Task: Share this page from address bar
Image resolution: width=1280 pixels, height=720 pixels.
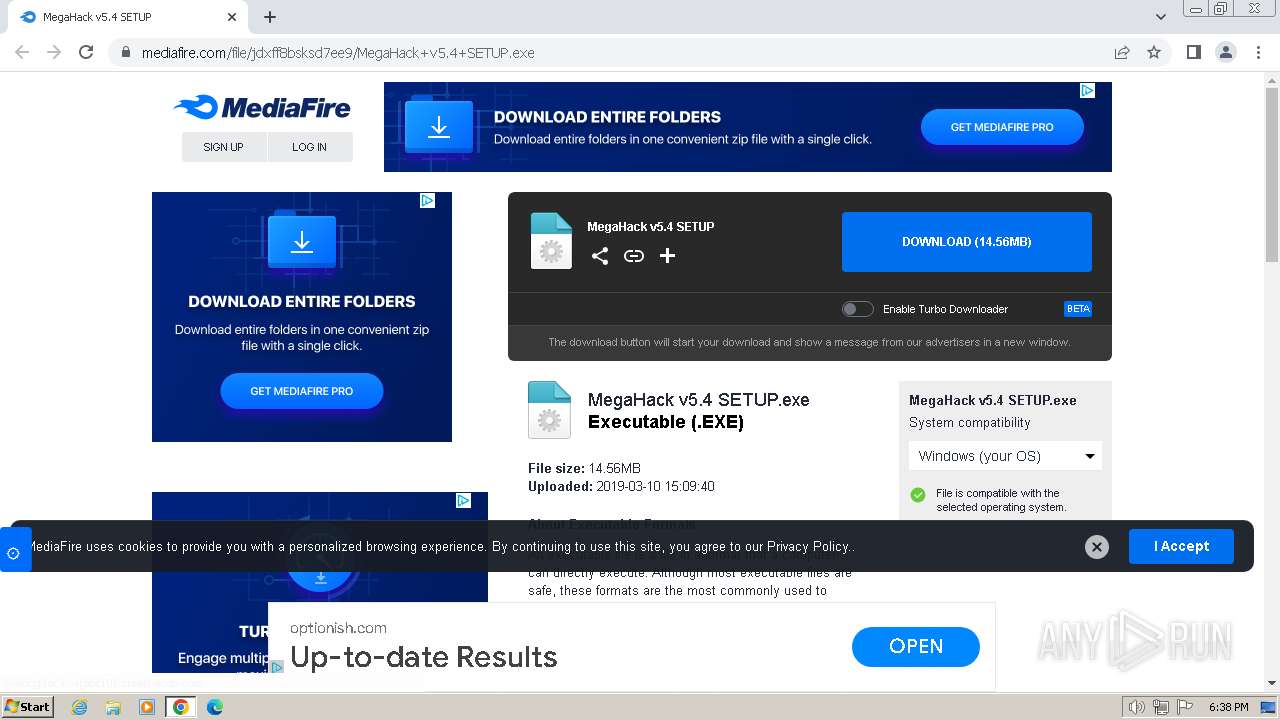Action: tap(1122, 52)
